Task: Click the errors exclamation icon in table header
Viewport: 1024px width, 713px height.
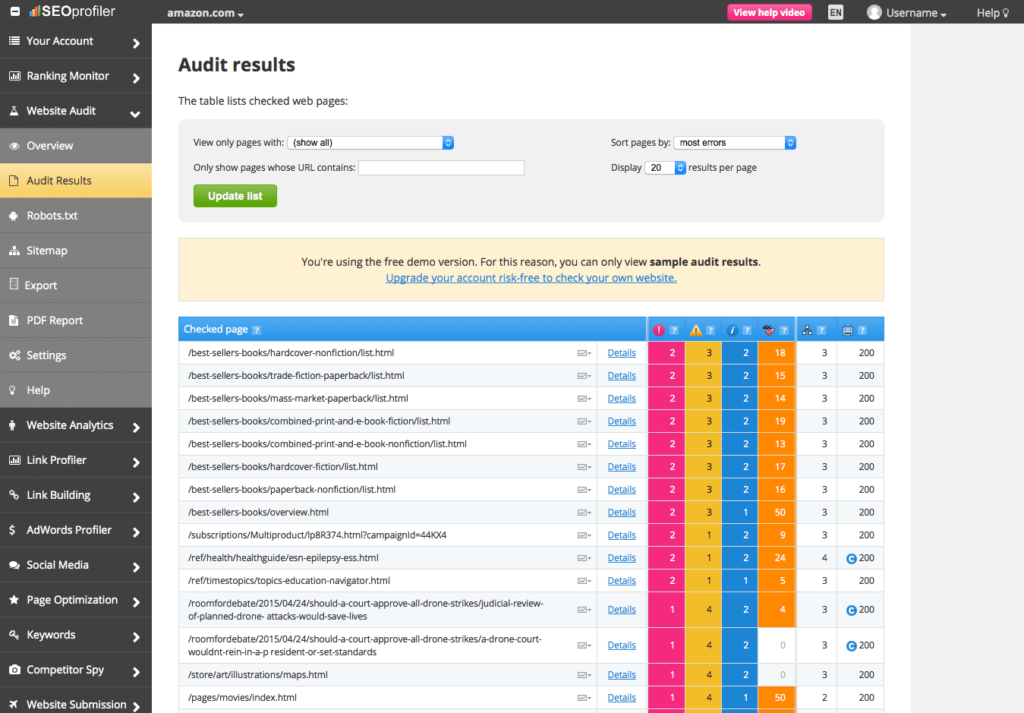Action: click(x=658, y=330)
